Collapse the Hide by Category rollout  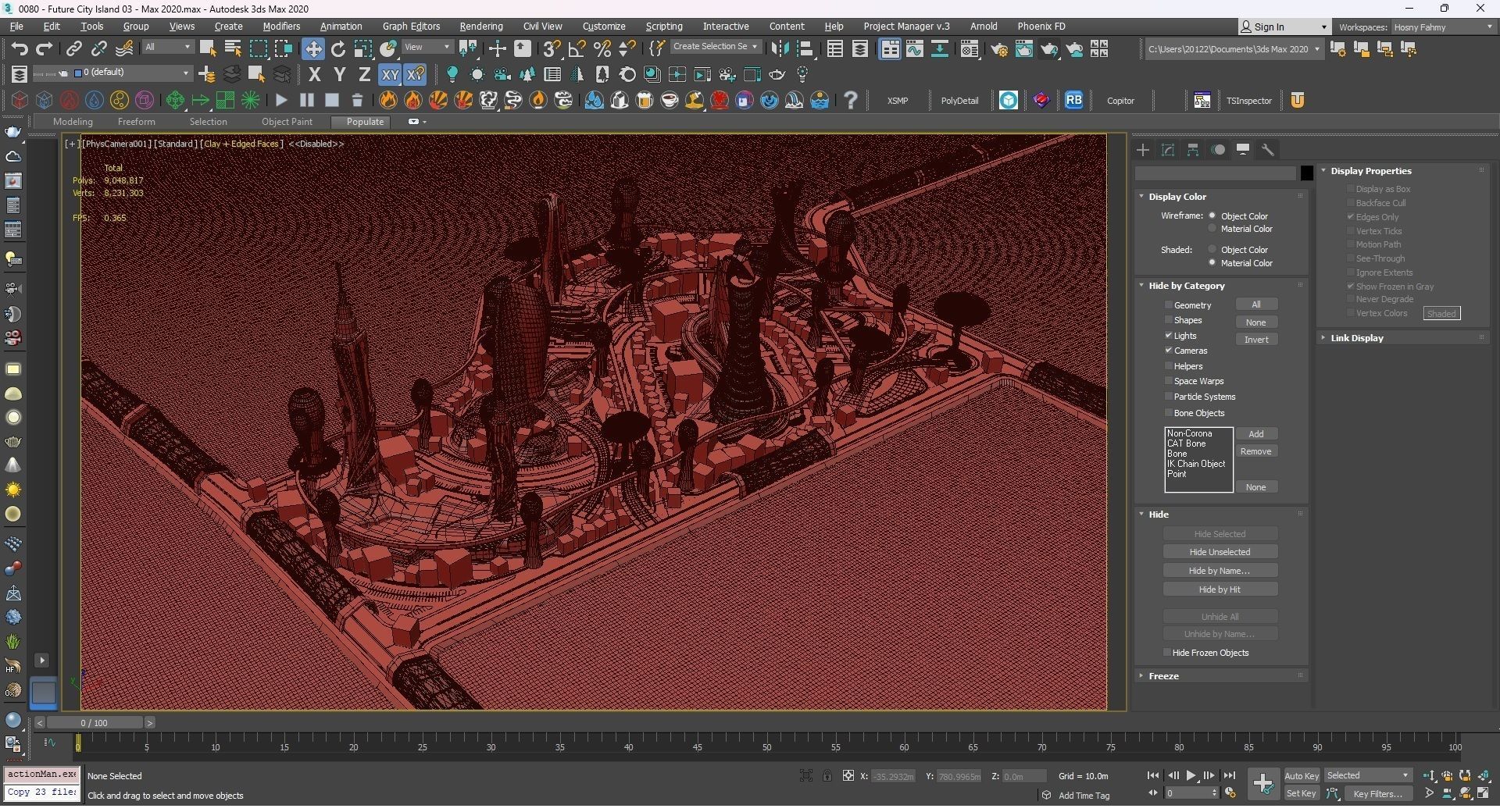point(1186,286)
